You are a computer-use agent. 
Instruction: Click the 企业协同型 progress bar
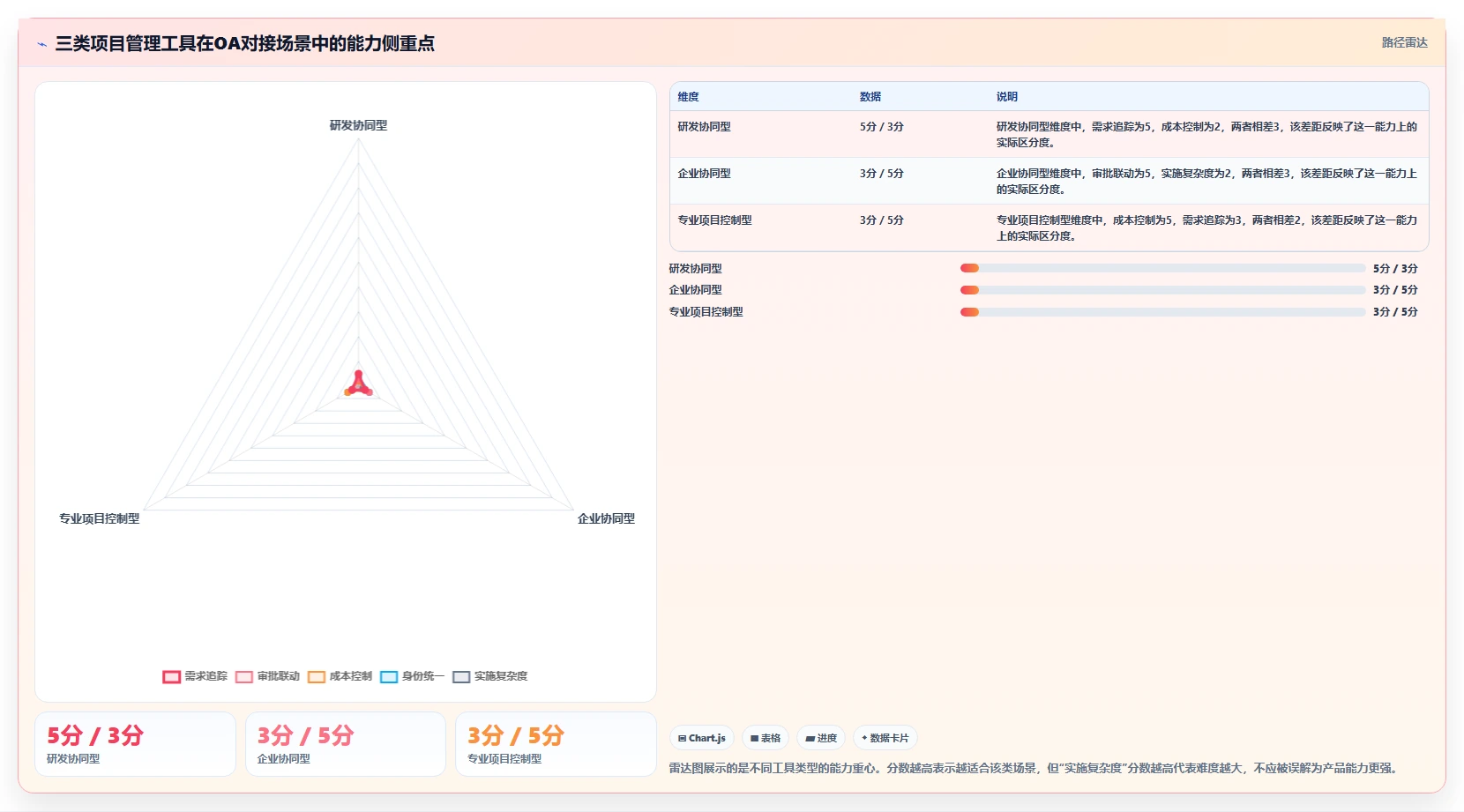pyautogui.click(x=1162, y=290)
